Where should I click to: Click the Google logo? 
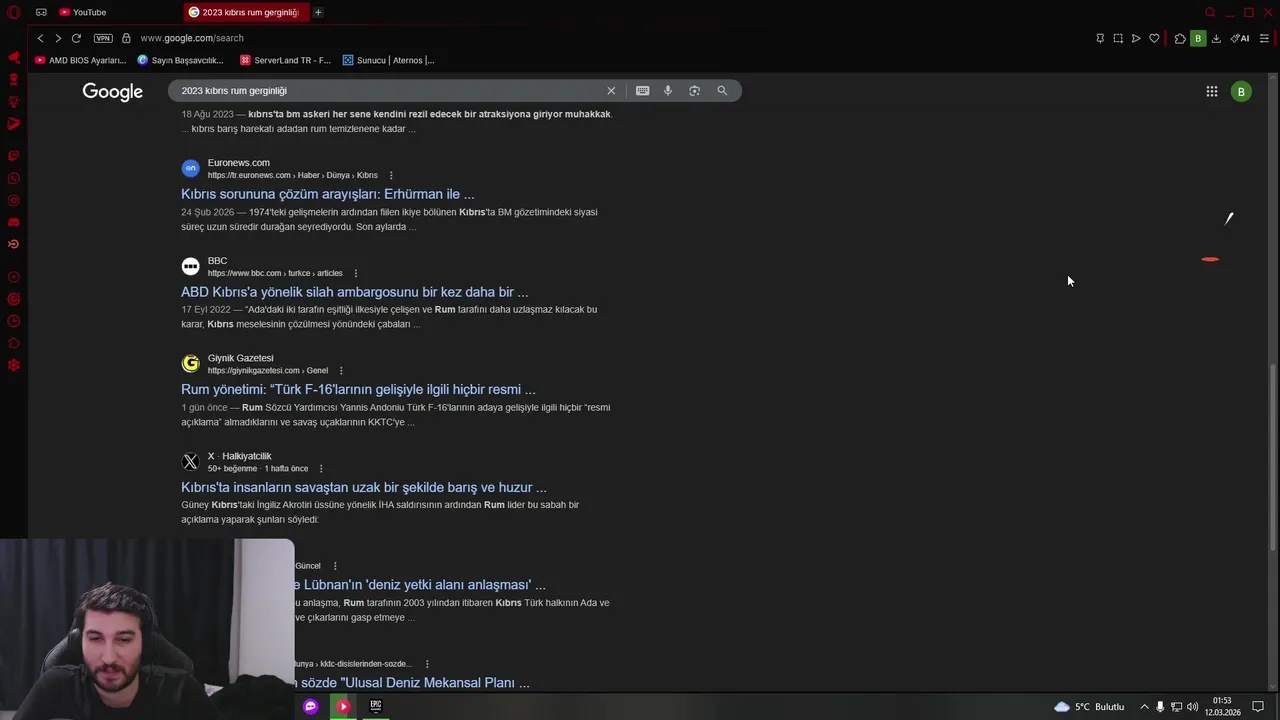pyautogui.click(x=112, y=91)
